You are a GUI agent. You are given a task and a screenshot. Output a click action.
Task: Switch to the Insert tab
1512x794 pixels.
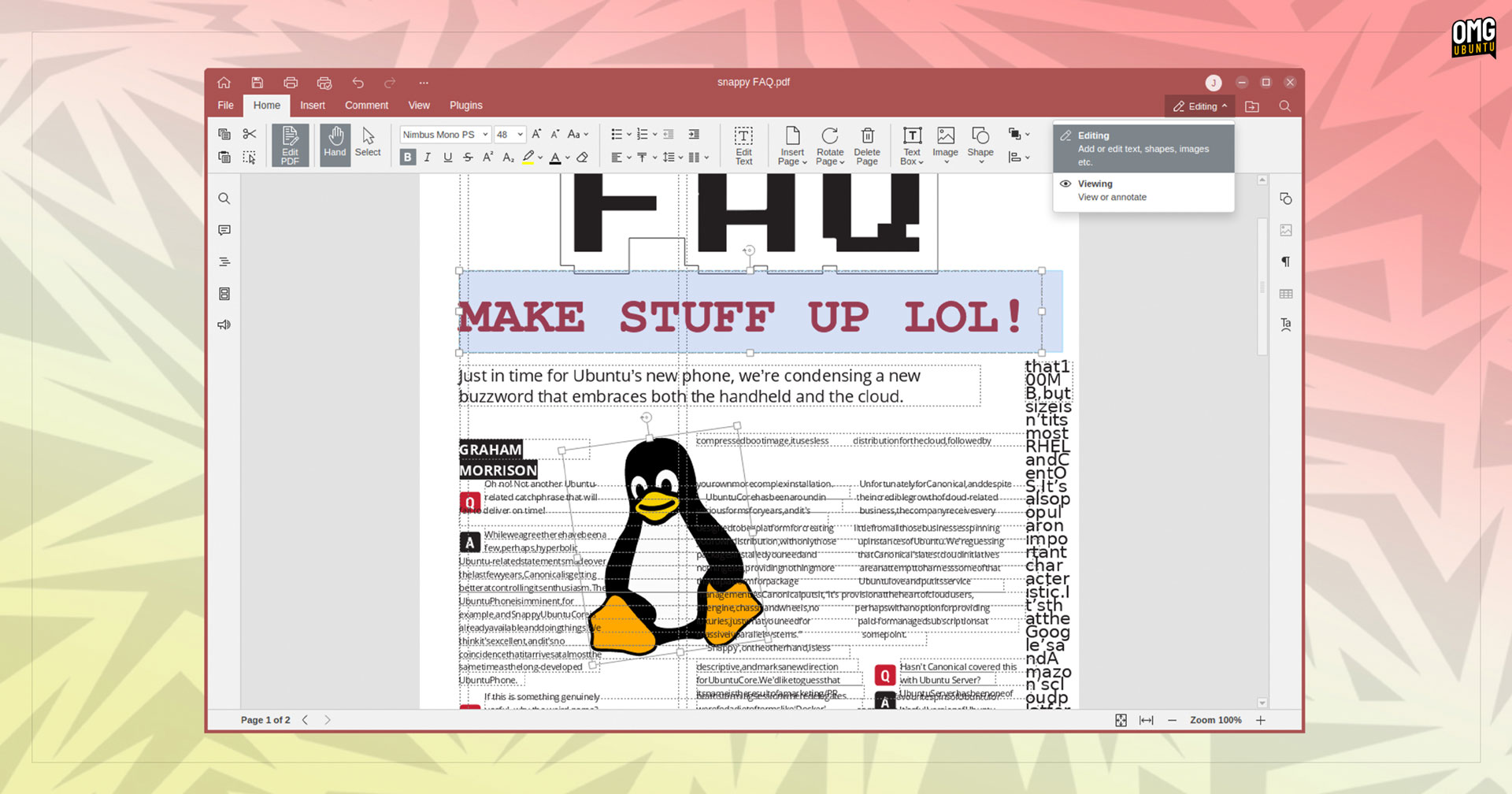[312, 106]
